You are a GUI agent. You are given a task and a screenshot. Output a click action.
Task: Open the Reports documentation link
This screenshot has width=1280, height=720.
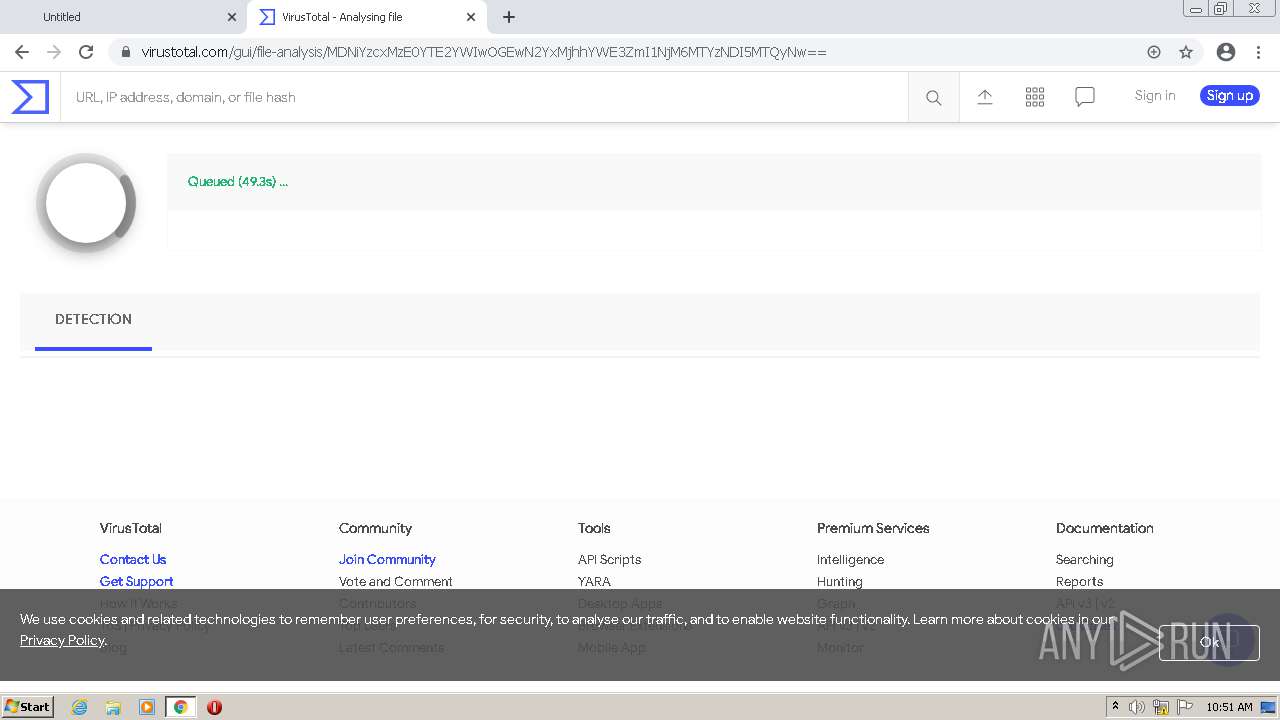tap(1079, 582)
